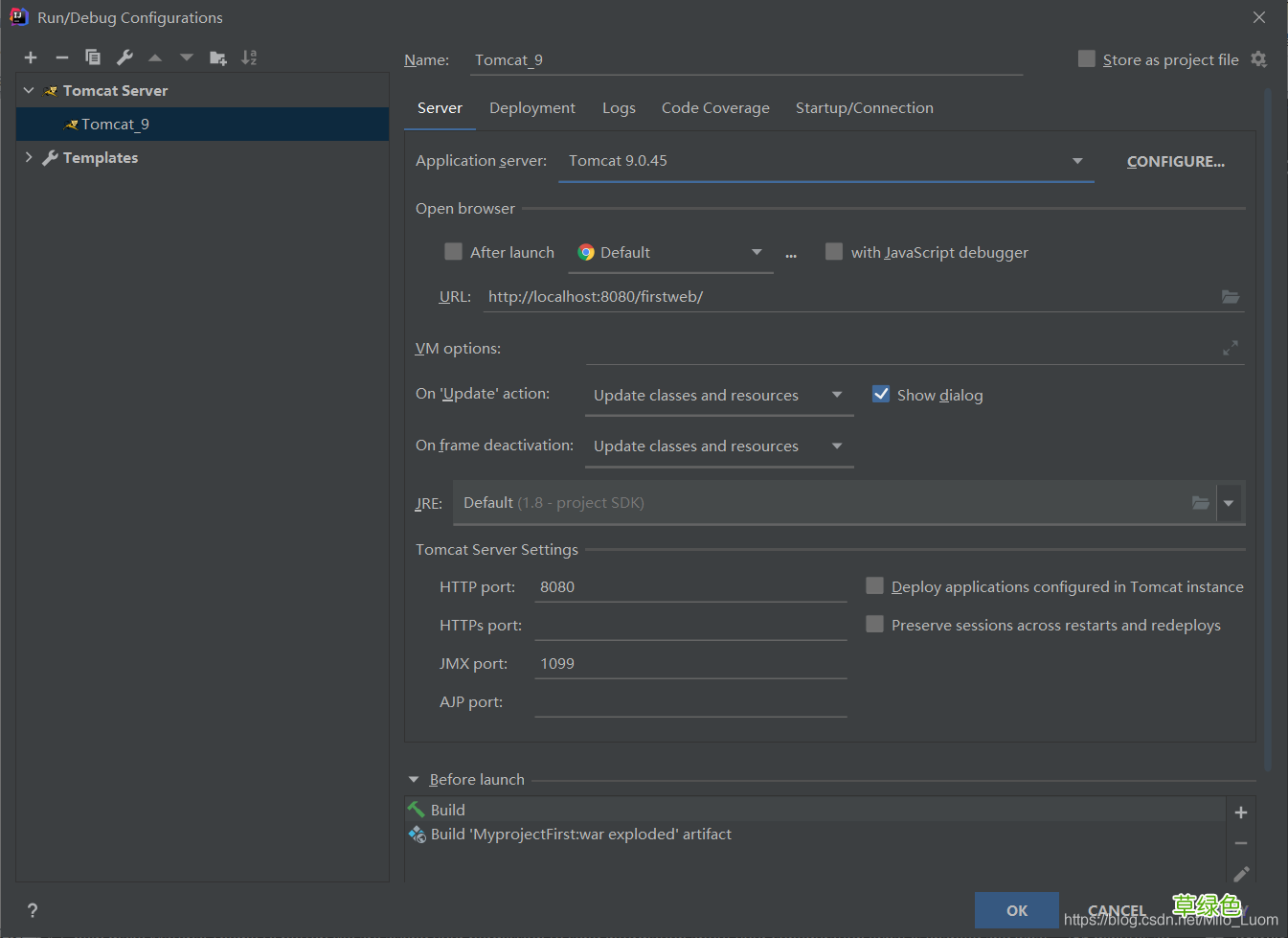This screenshot has width=1288, height=938.
Task: Click the Remove Configuration minus icon
Action: tap(62, 57)
